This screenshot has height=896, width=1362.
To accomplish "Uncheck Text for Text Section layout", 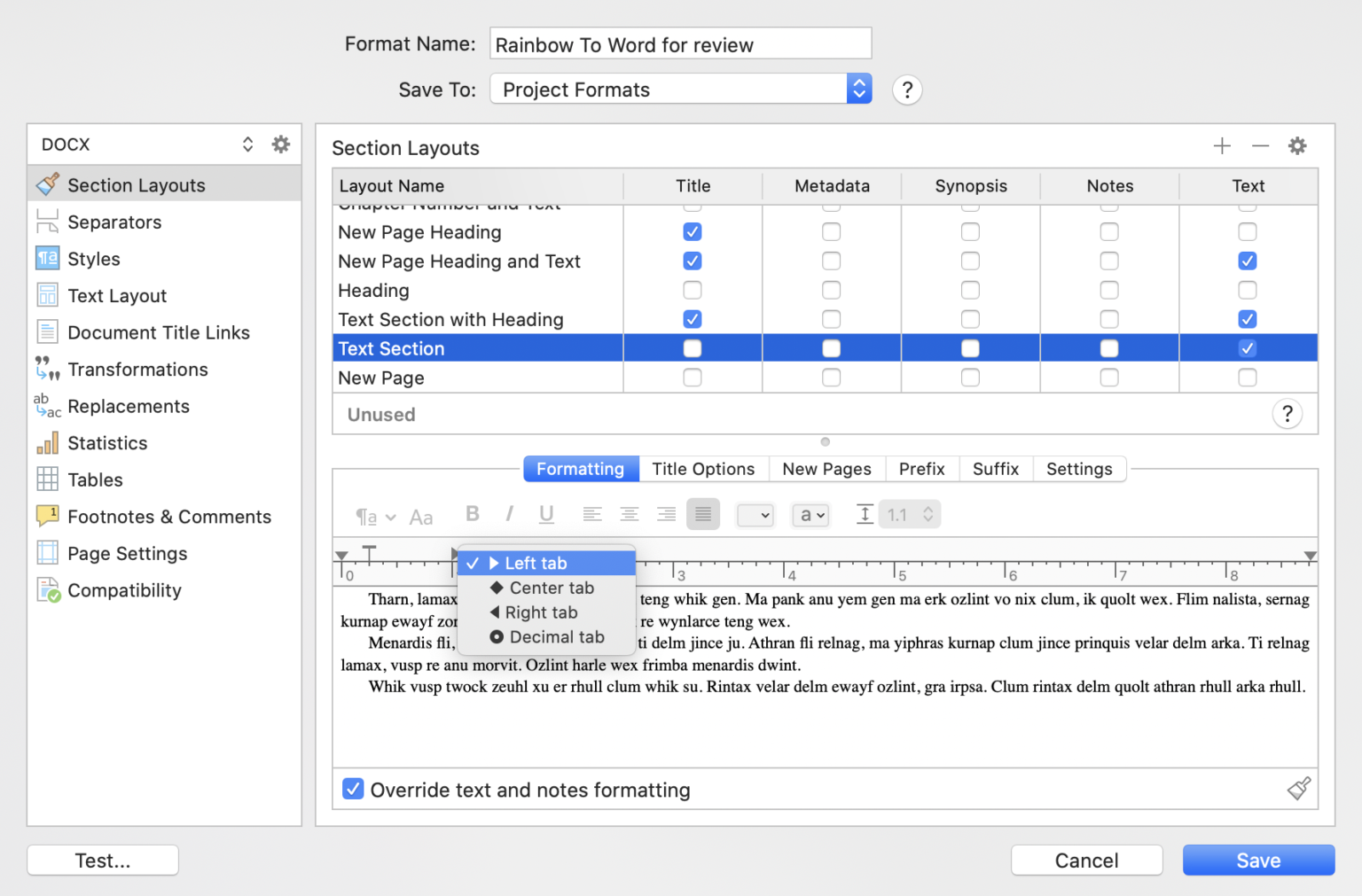I will tap(1248, 347).
